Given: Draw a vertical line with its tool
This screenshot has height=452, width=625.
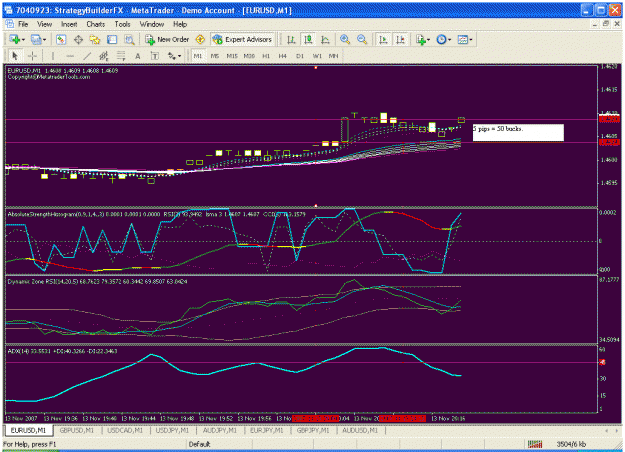Looking at the screenshot, I should click(53, 56).
